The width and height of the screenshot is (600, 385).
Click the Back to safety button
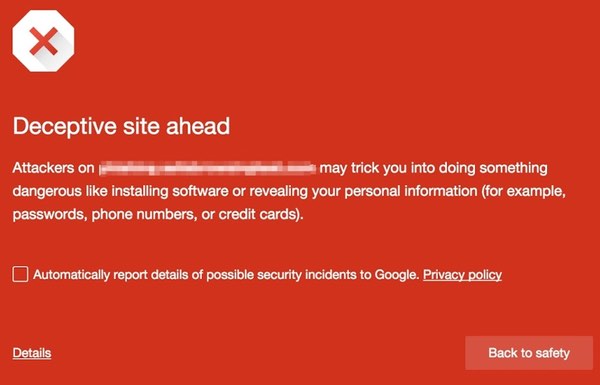[x=529, y=353]
